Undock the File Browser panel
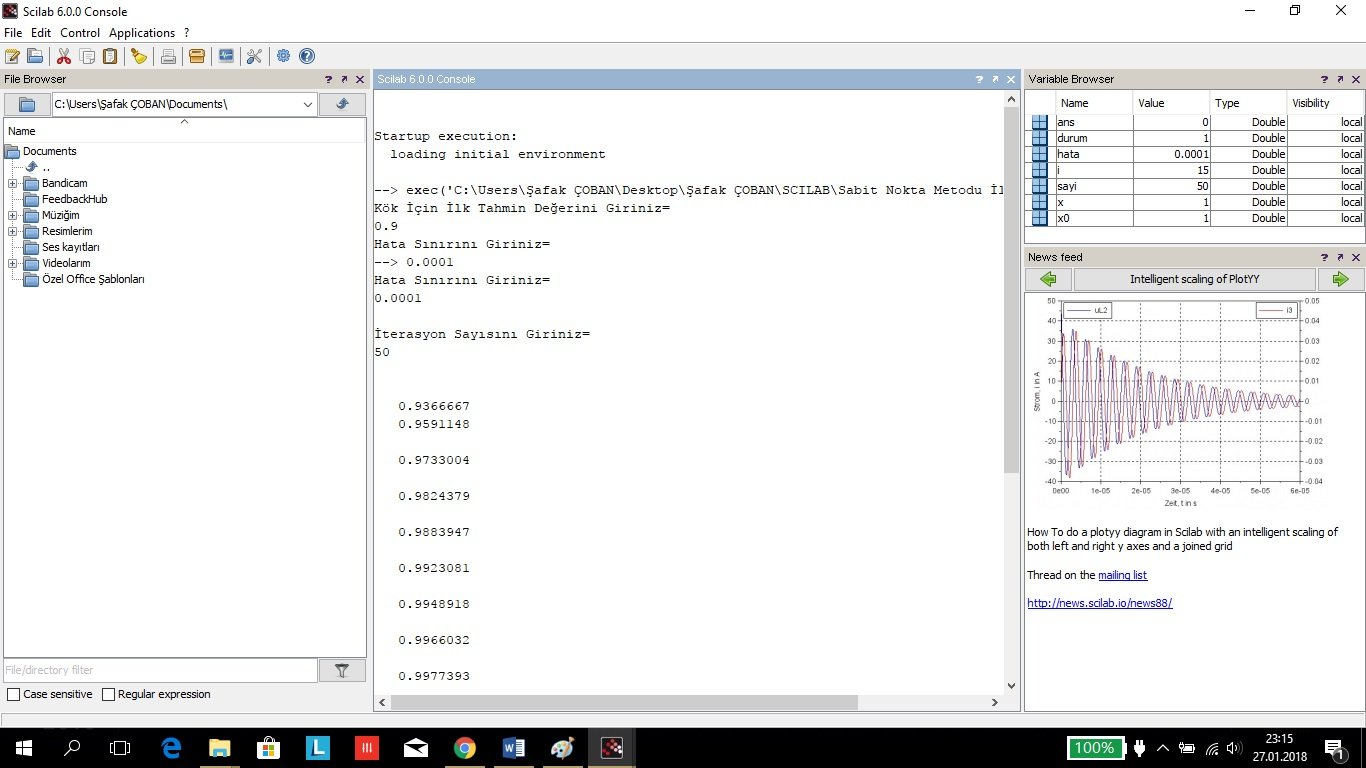This screenshot has width=1366, height=768. [344, 79]
